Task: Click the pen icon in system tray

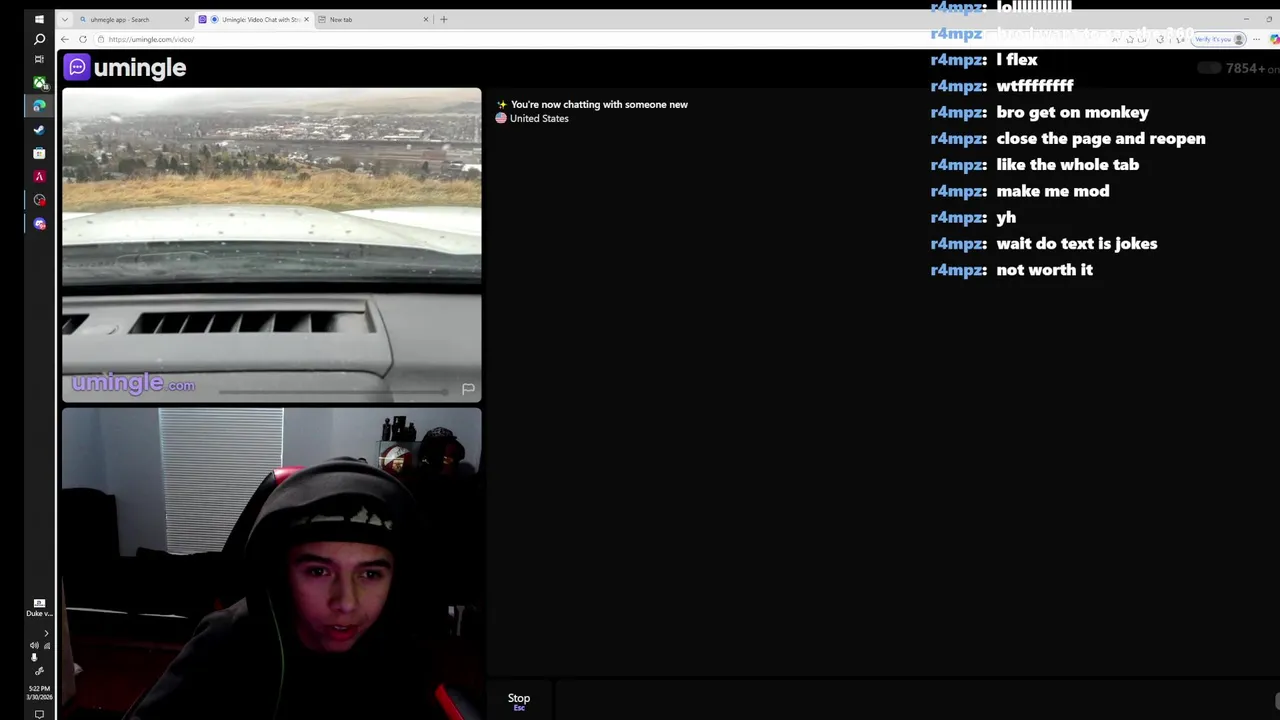Action: pos(39,671)
